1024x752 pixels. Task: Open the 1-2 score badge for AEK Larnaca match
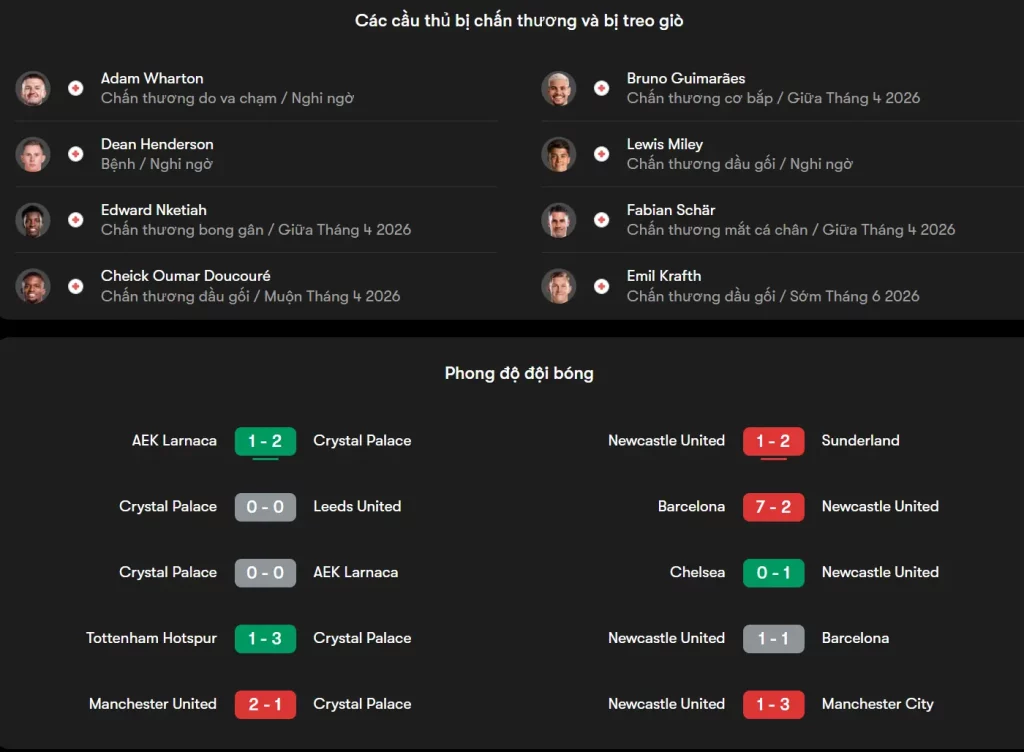pos(265,440)
